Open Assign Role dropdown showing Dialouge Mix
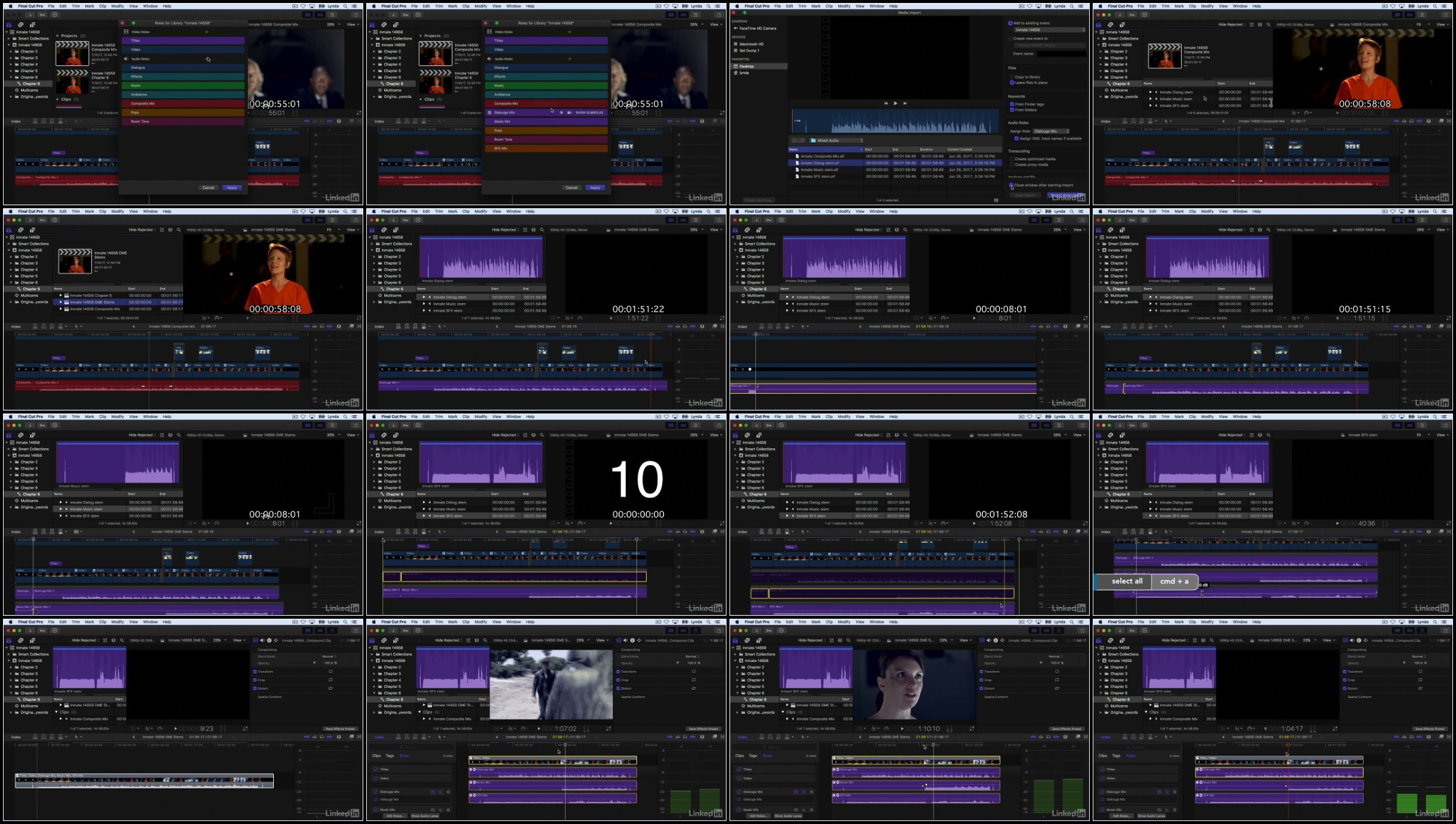The width and height of the screenshot is (1456, 824). point(1051,131)
